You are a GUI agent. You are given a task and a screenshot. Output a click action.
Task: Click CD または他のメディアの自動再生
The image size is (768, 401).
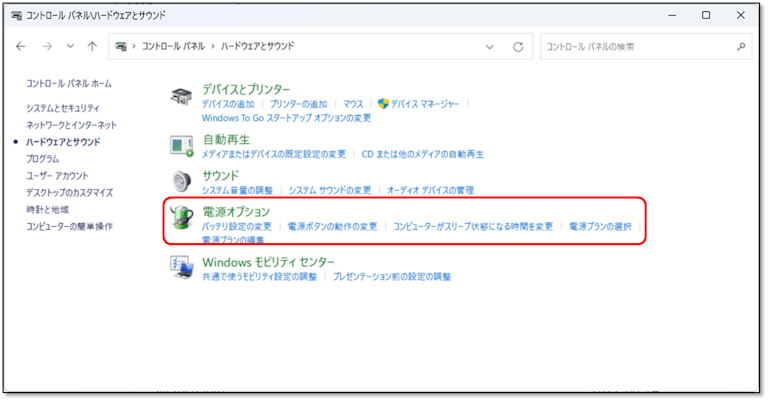(423, 154)
